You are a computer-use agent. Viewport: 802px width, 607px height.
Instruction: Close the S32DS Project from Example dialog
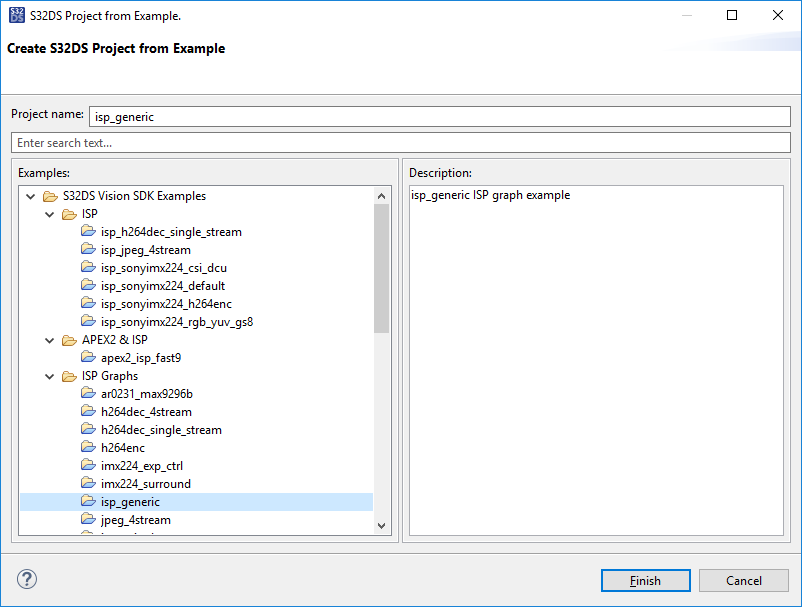[777, 15]
